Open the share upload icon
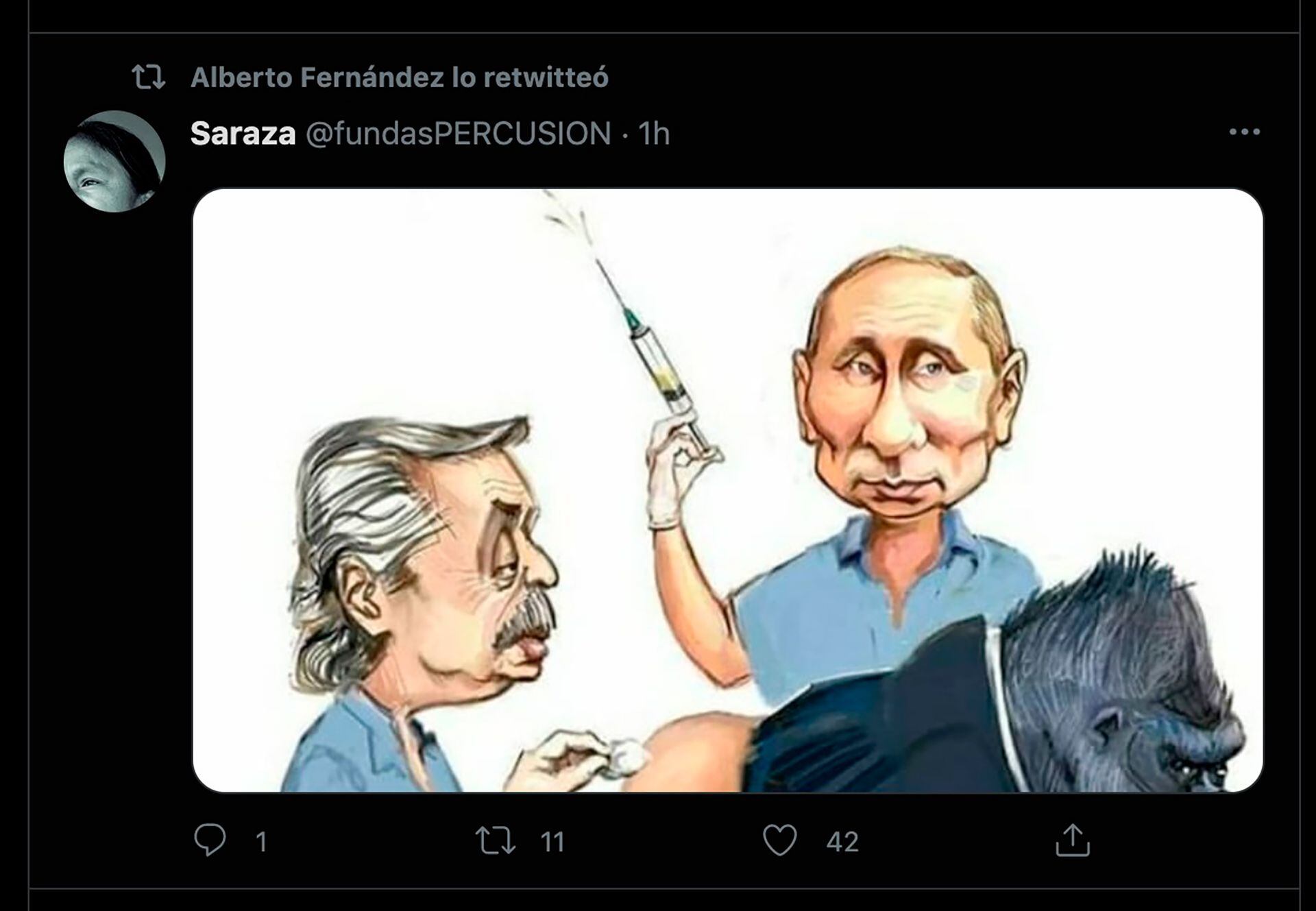Screen dimensions: 1316x911 point(1073,840)
